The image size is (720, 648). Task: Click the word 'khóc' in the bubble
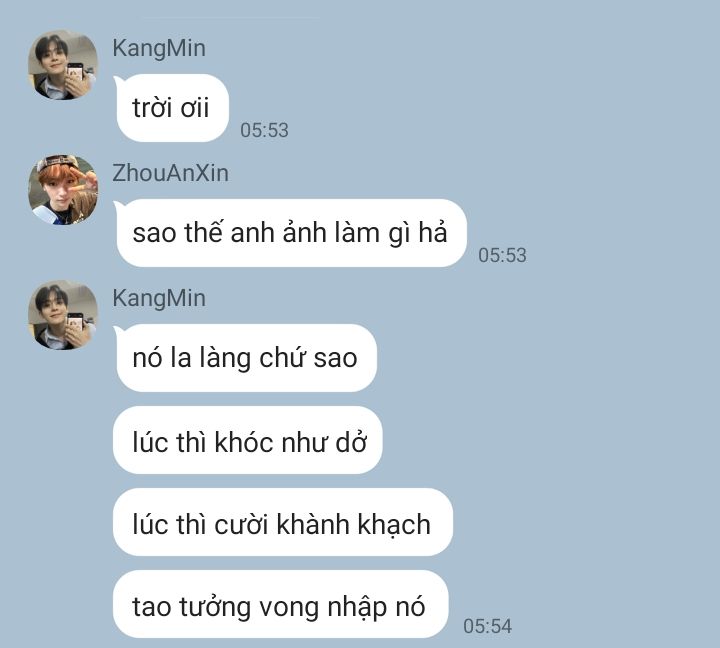pyautogui.click(x=244, y=442)
